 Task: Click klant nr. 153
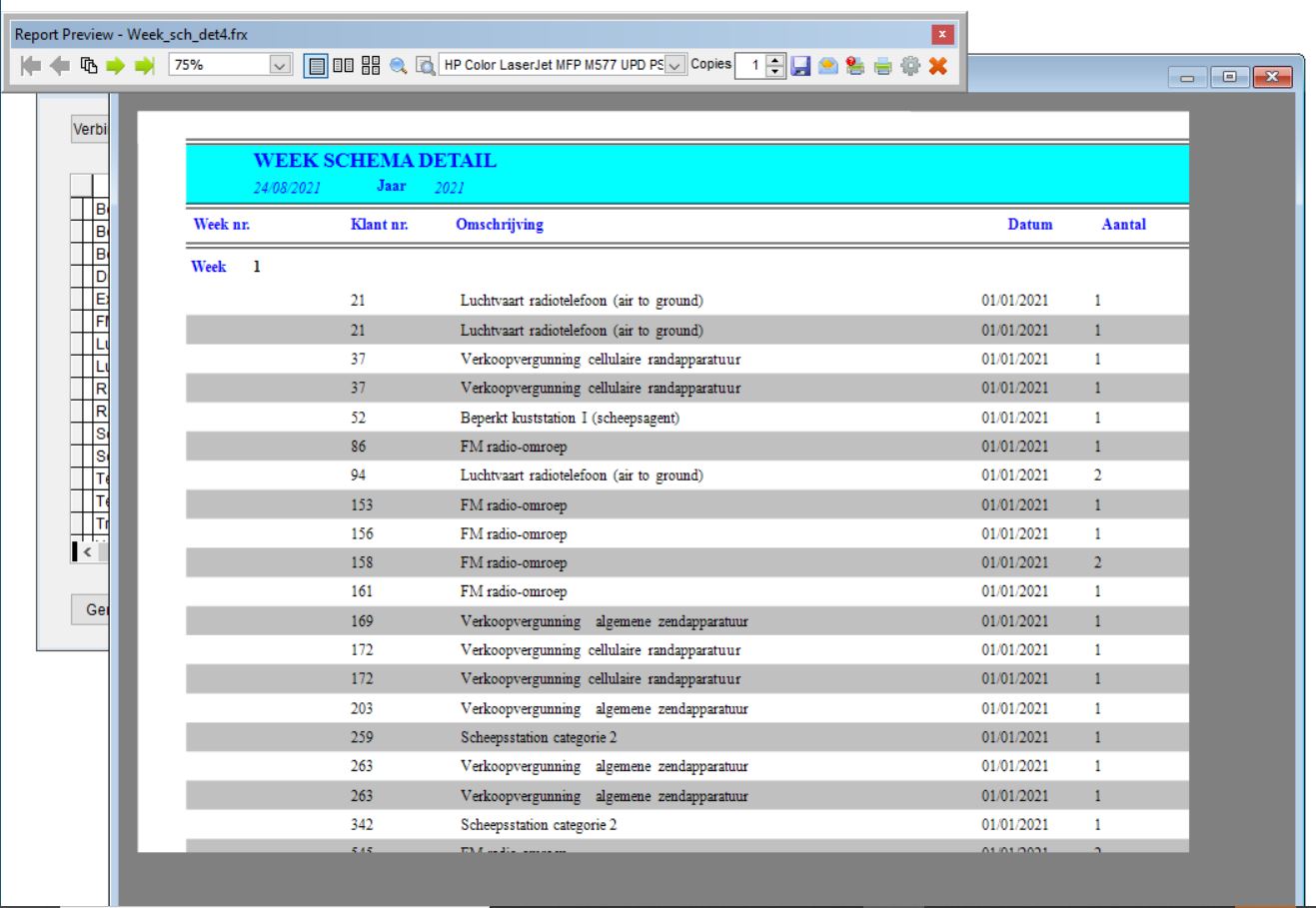coord(362,504)
